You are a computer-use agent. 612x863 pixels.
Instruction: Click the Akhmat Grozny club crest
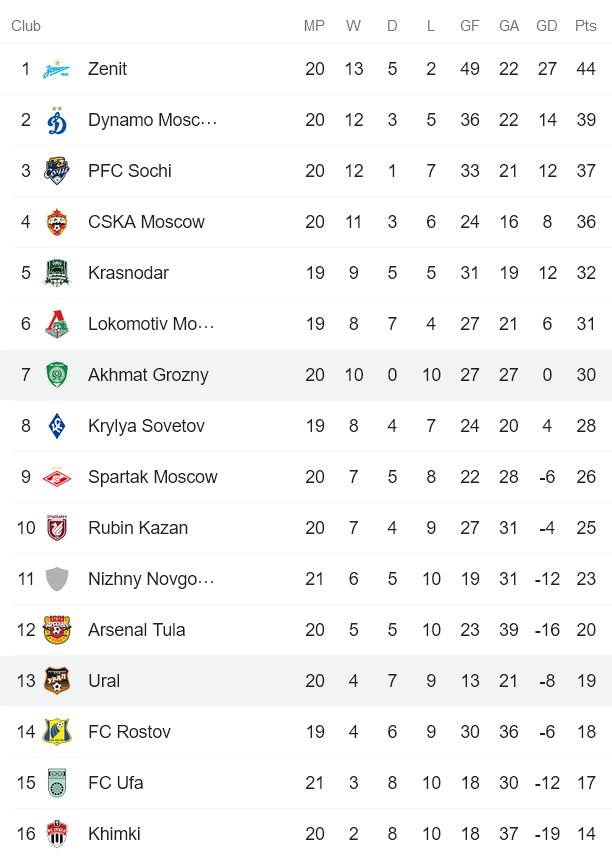tap(59, 375)
